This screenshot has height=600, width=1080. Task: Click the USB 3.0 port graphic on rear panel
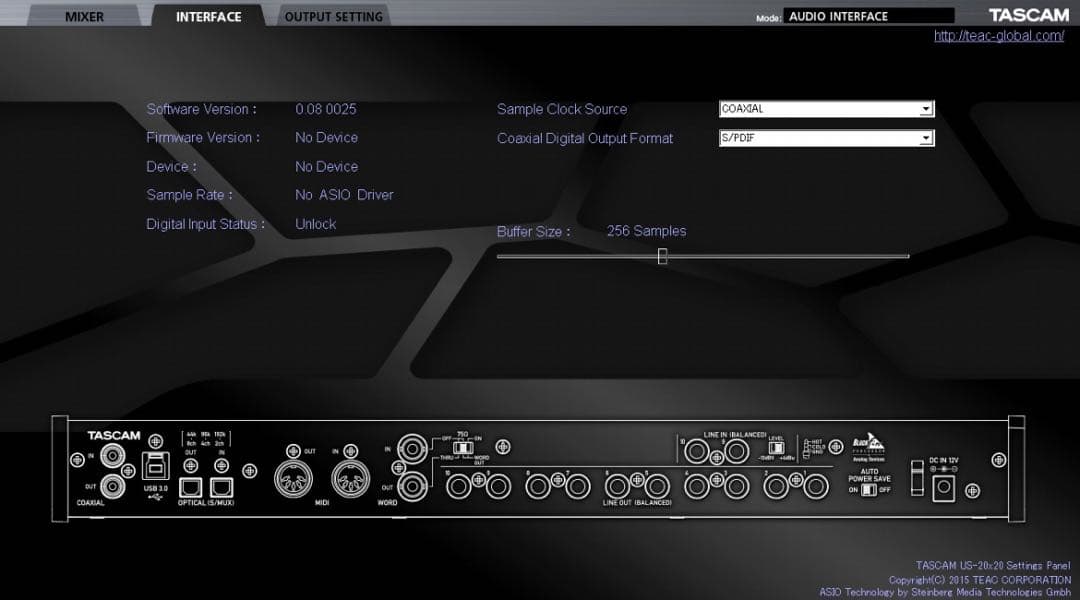click(155, 466)
